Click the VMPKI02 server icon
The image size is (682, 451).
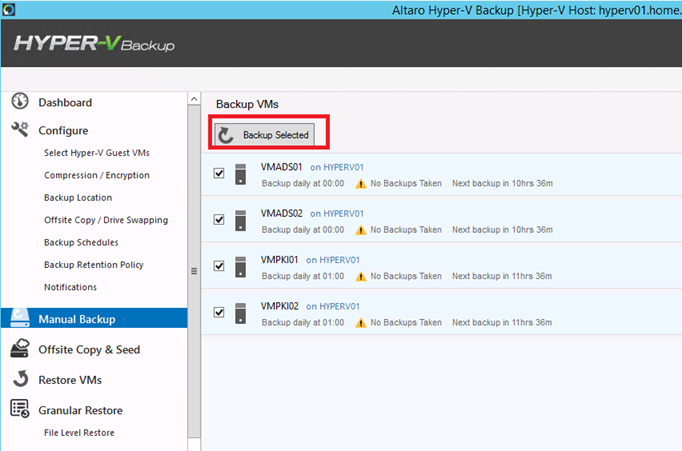click(x=241, y=314)
